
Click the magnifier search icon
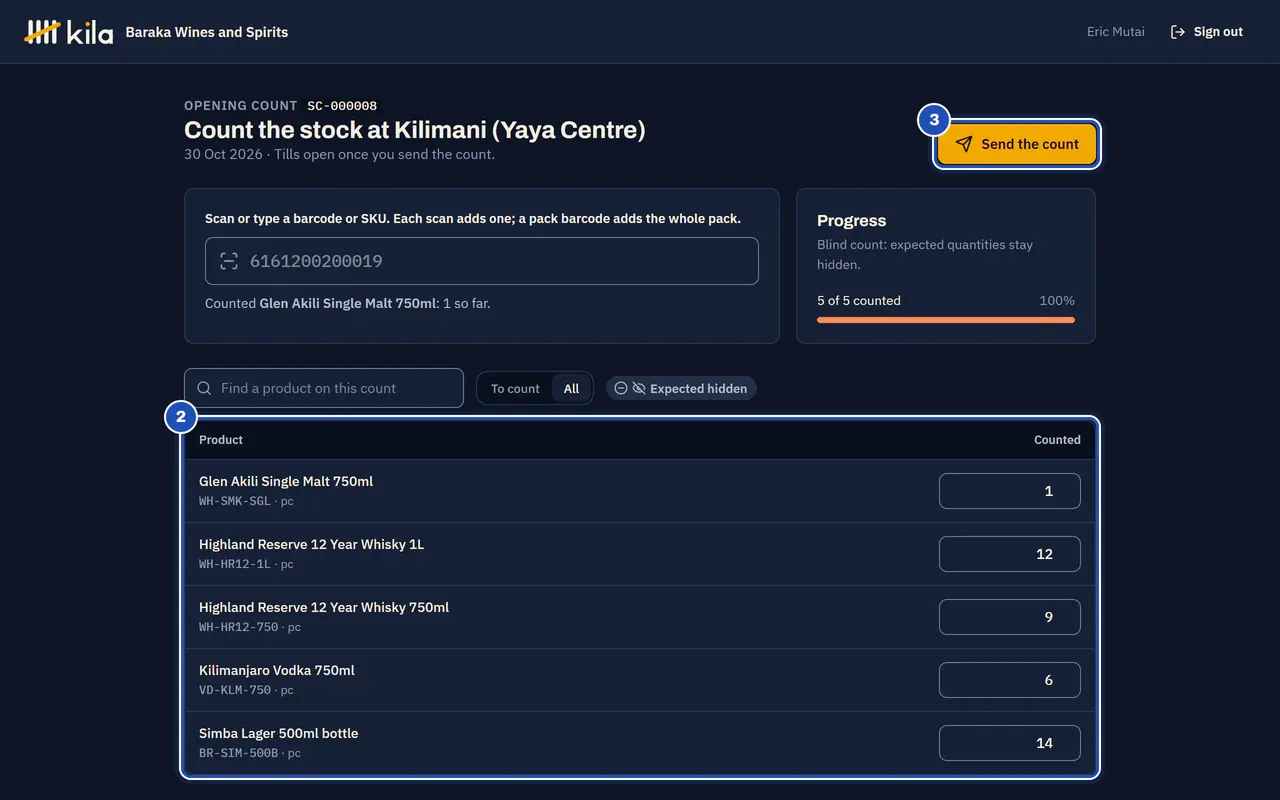pos(204,388)
